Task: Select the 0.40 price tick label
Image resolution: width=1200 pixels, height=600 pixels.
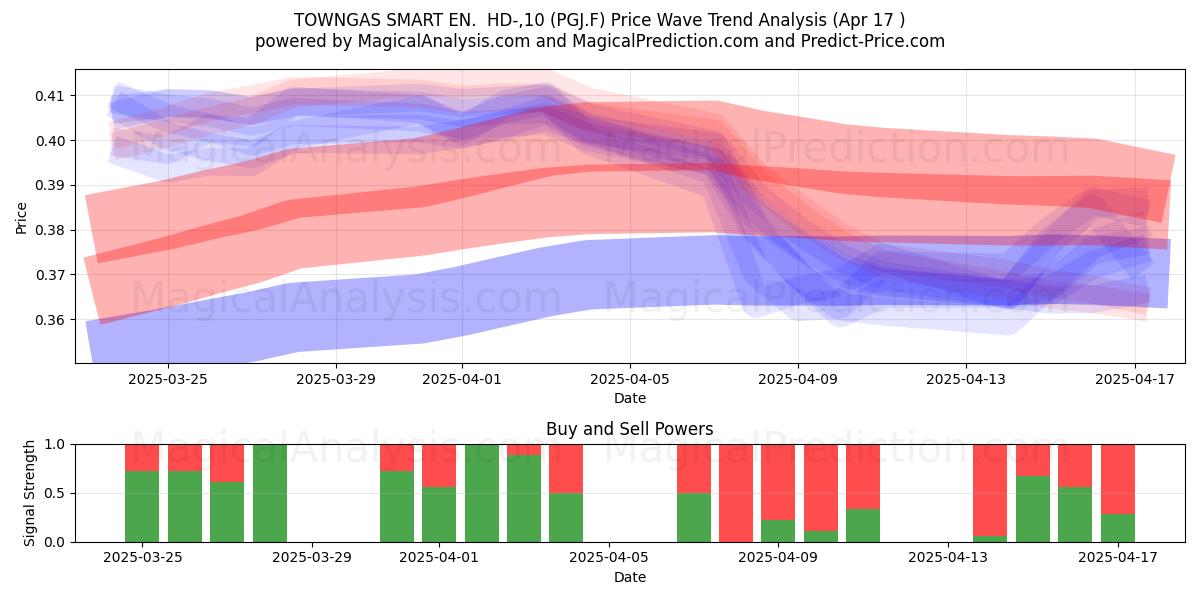Action: pyautogui.click(x=51, y=141)
